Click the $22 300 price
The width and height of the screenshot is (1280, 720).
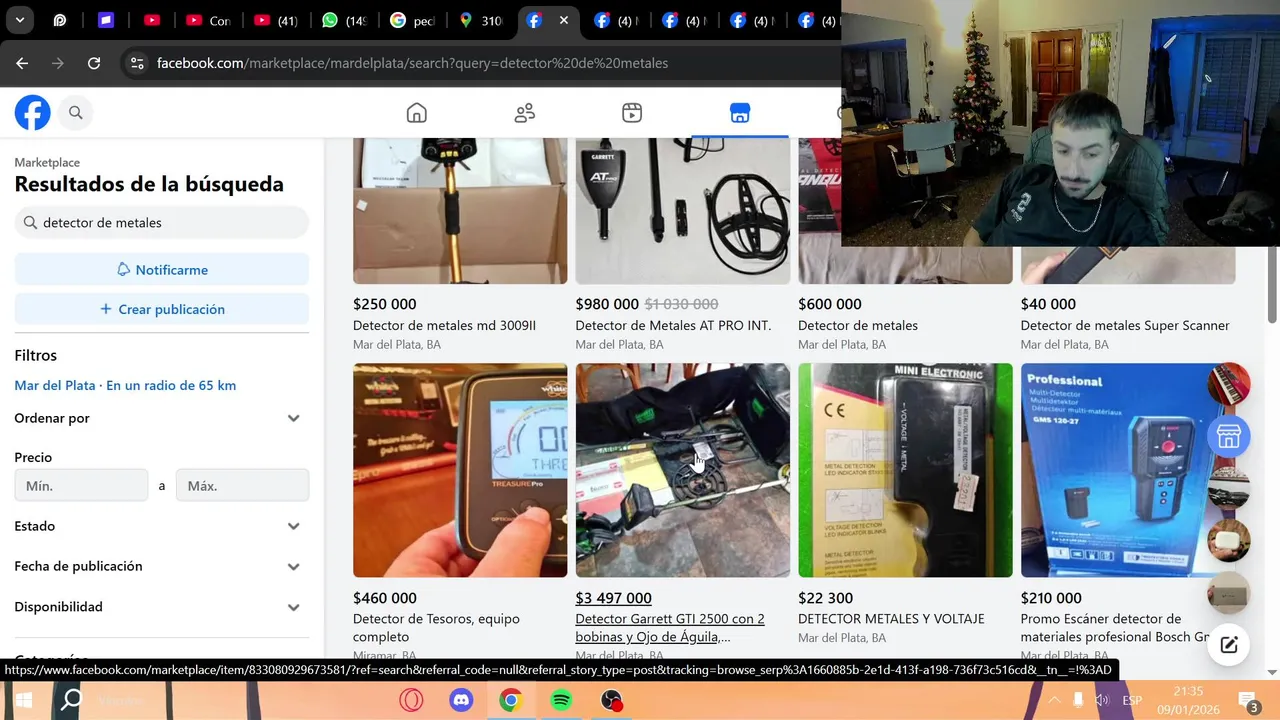[825, 598]
